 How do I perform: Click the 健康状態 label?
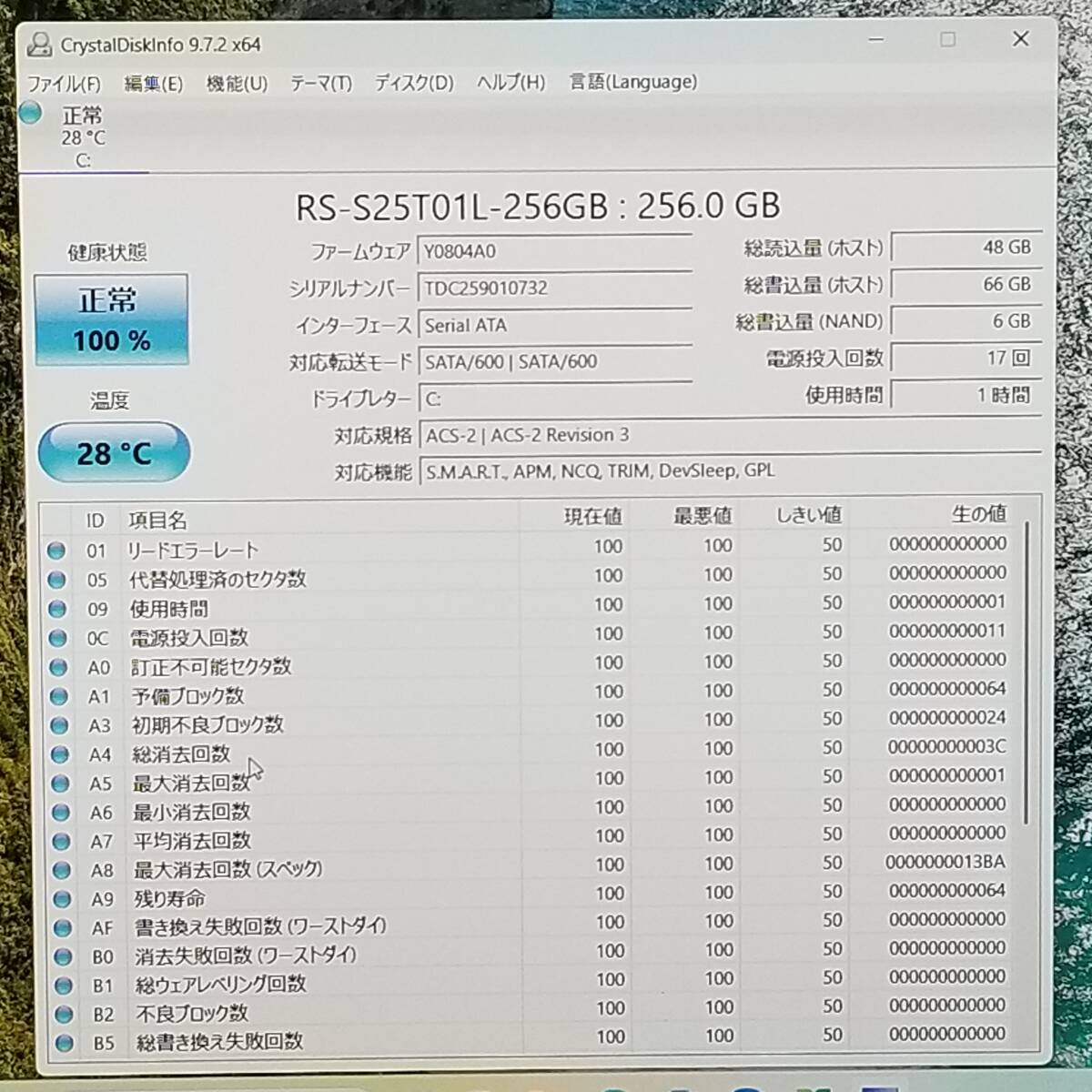pyautogui.click(x=107, y=253)
